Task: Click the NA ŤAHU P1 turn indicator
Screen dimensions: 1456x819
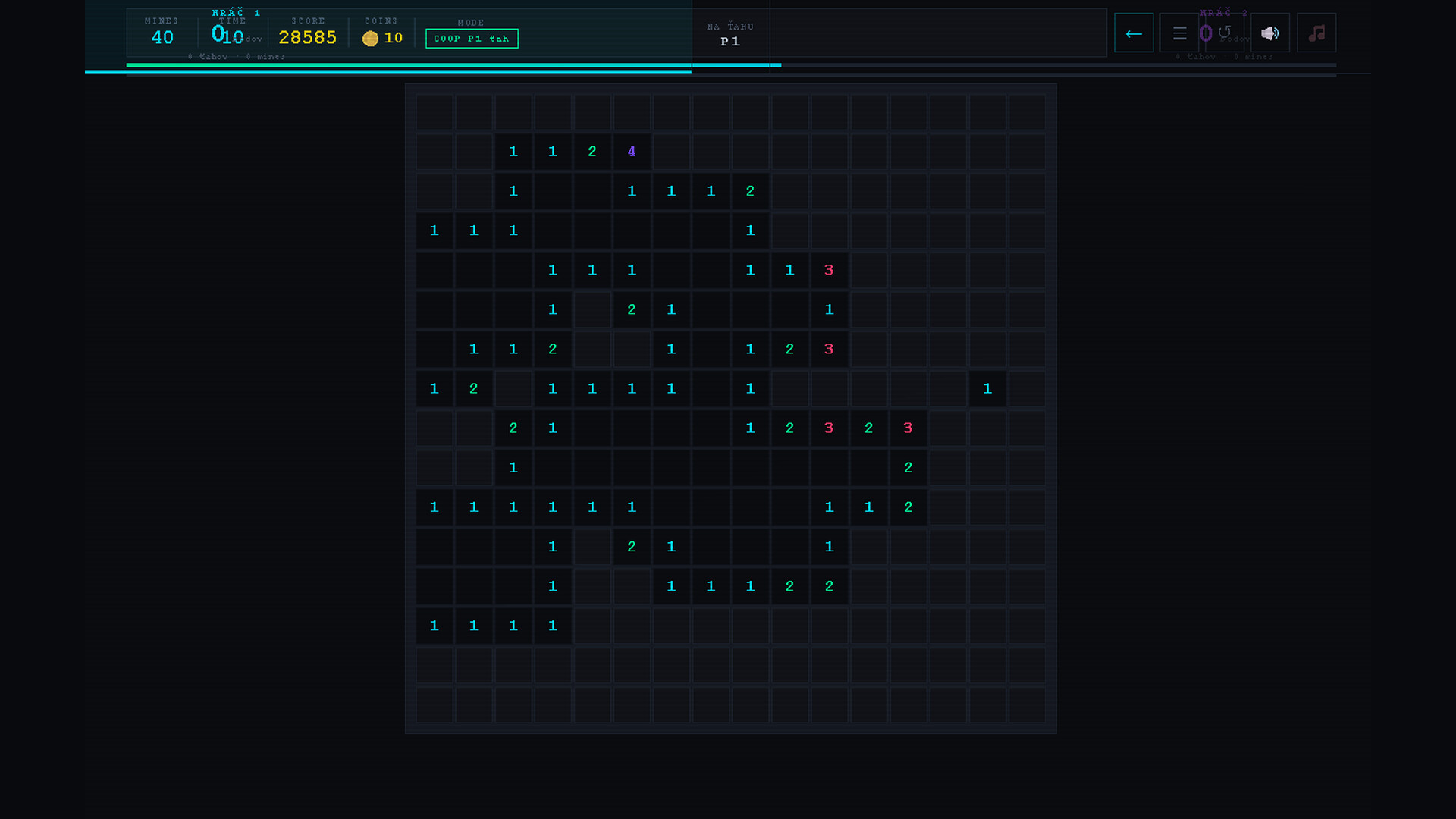Action: coord(730,35)
